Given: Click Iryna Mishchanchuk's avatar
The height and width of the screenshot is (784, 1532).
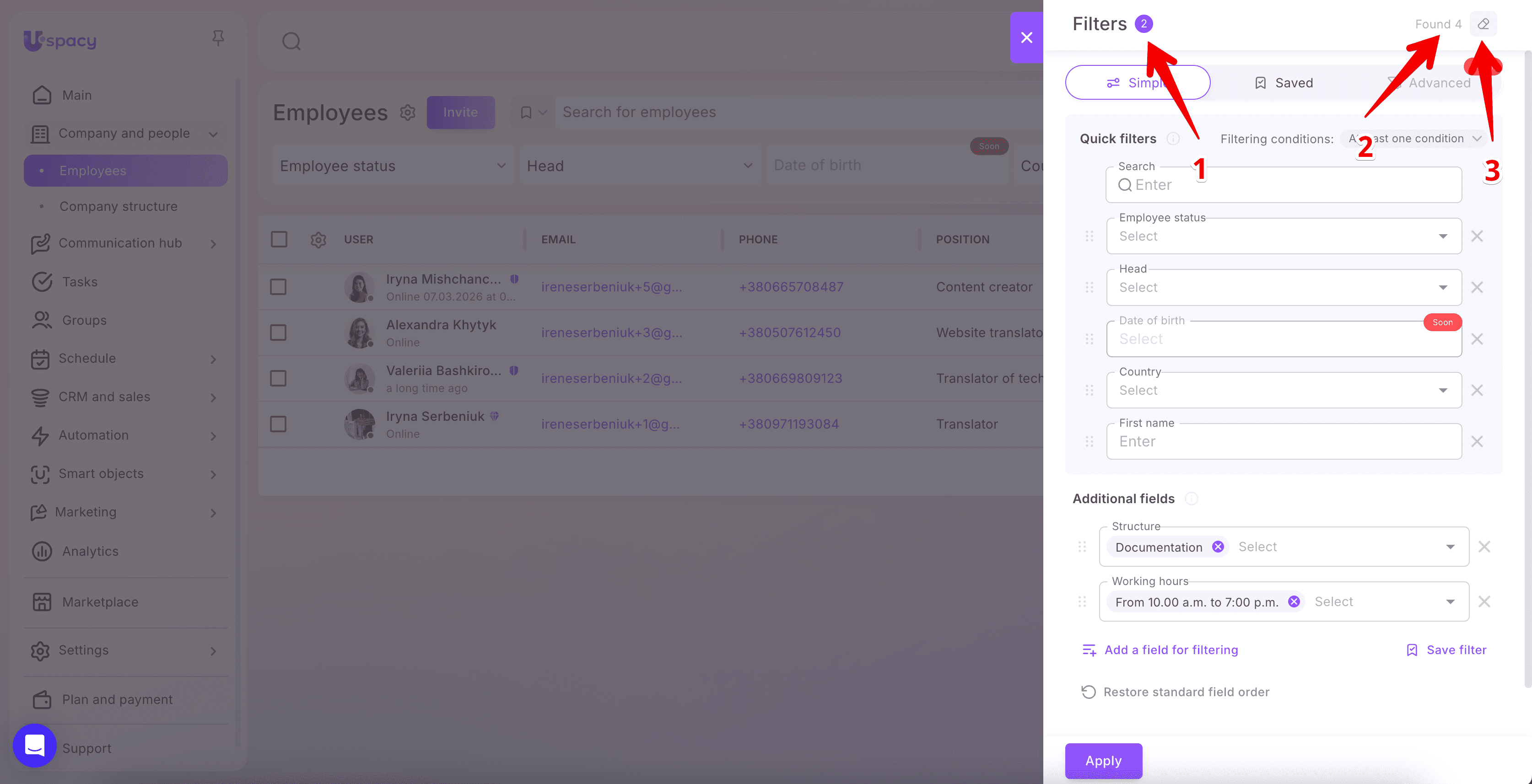Looking at the screenshot, I should coord(359,287).
